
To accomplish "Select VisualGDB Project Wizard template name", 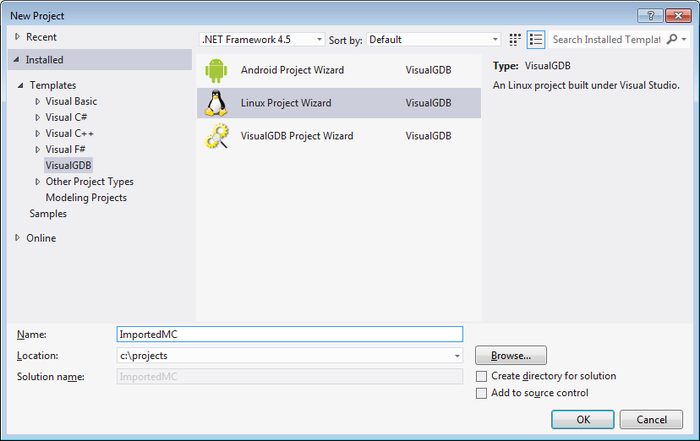I will 297,136.
